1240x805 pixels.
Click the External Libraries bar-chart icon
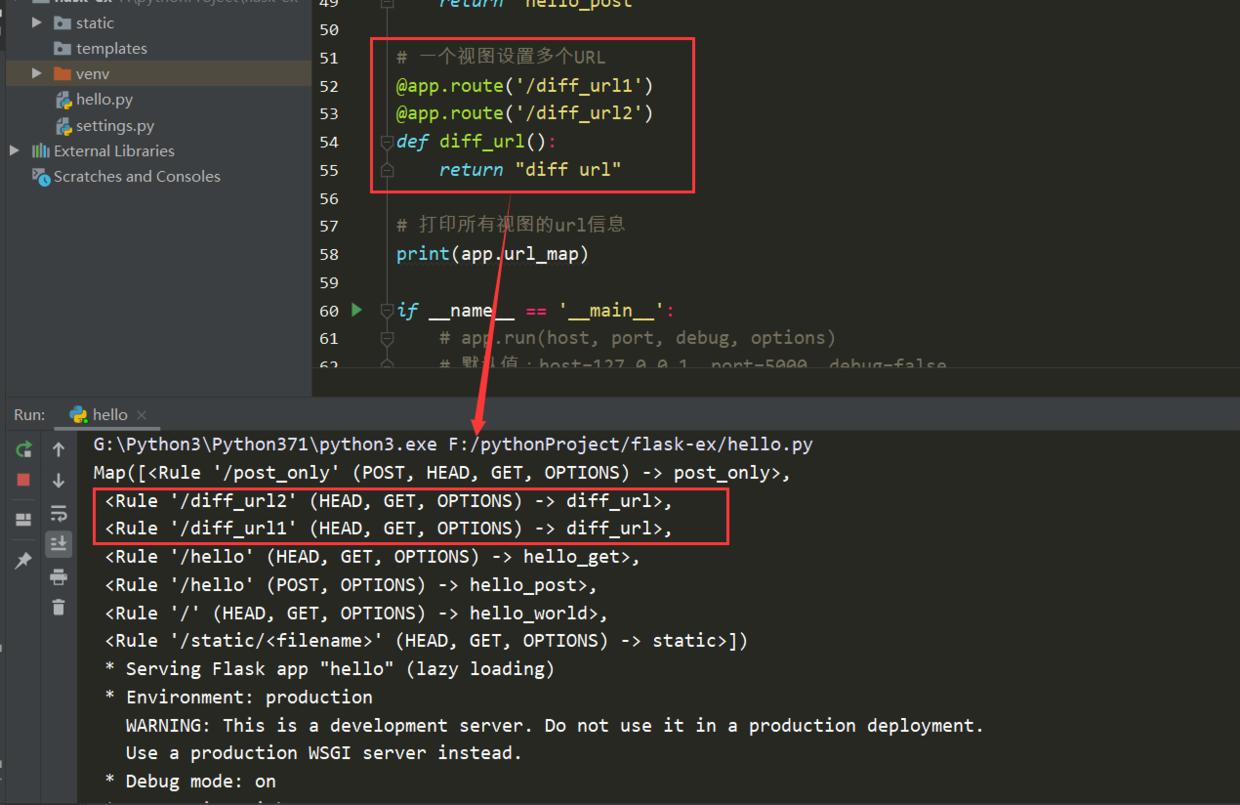(x=41, y=150)
